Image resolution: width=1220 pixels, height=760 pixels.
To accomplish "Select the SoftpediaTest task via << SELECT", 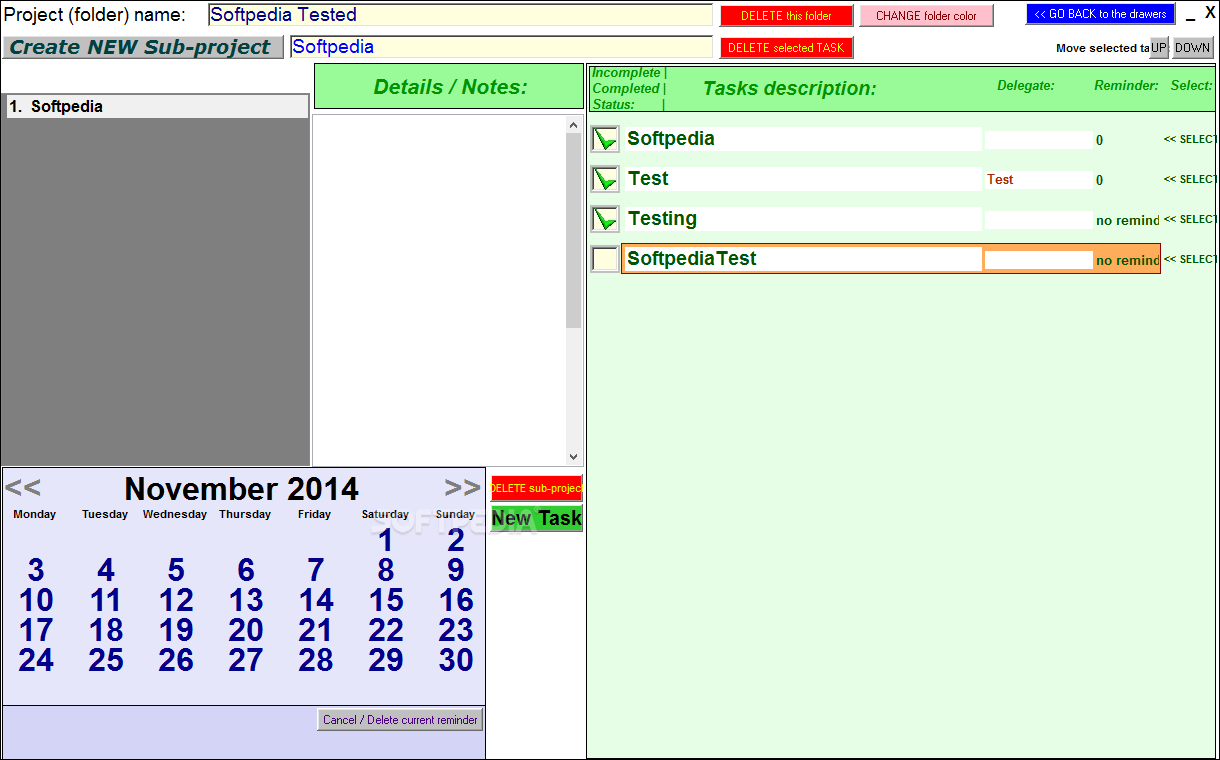I will pos(1190,260).
